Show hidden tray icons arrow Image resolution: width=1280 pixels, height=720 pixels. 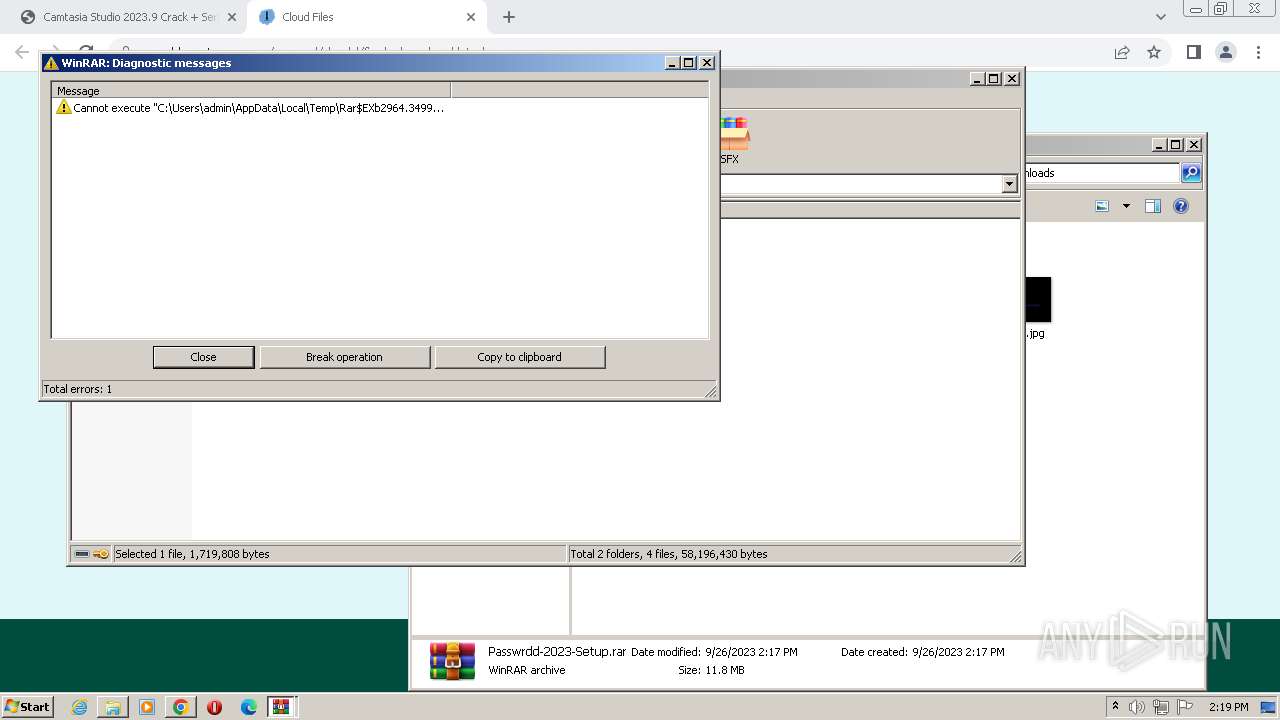(1115, 706)
